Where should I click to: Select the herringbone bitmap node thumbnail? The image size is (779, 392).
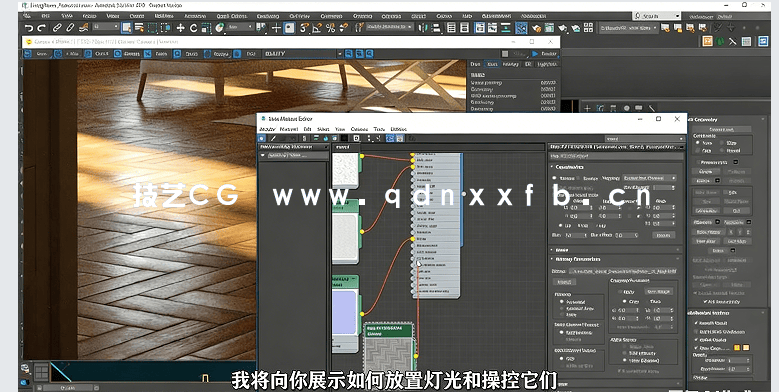tap(389, 356)
